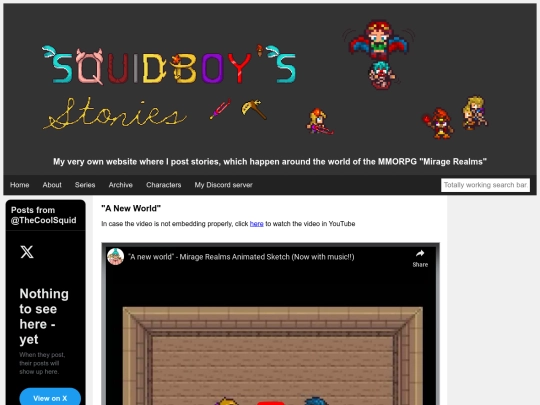Open the Home nav link

coord(19,185)
